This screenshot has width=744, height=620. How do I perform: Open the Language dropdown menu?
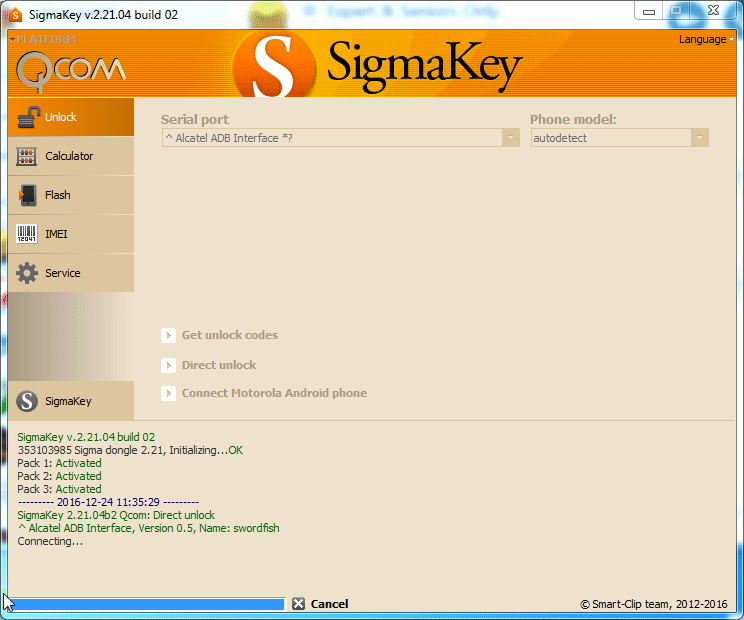[706, 39]
